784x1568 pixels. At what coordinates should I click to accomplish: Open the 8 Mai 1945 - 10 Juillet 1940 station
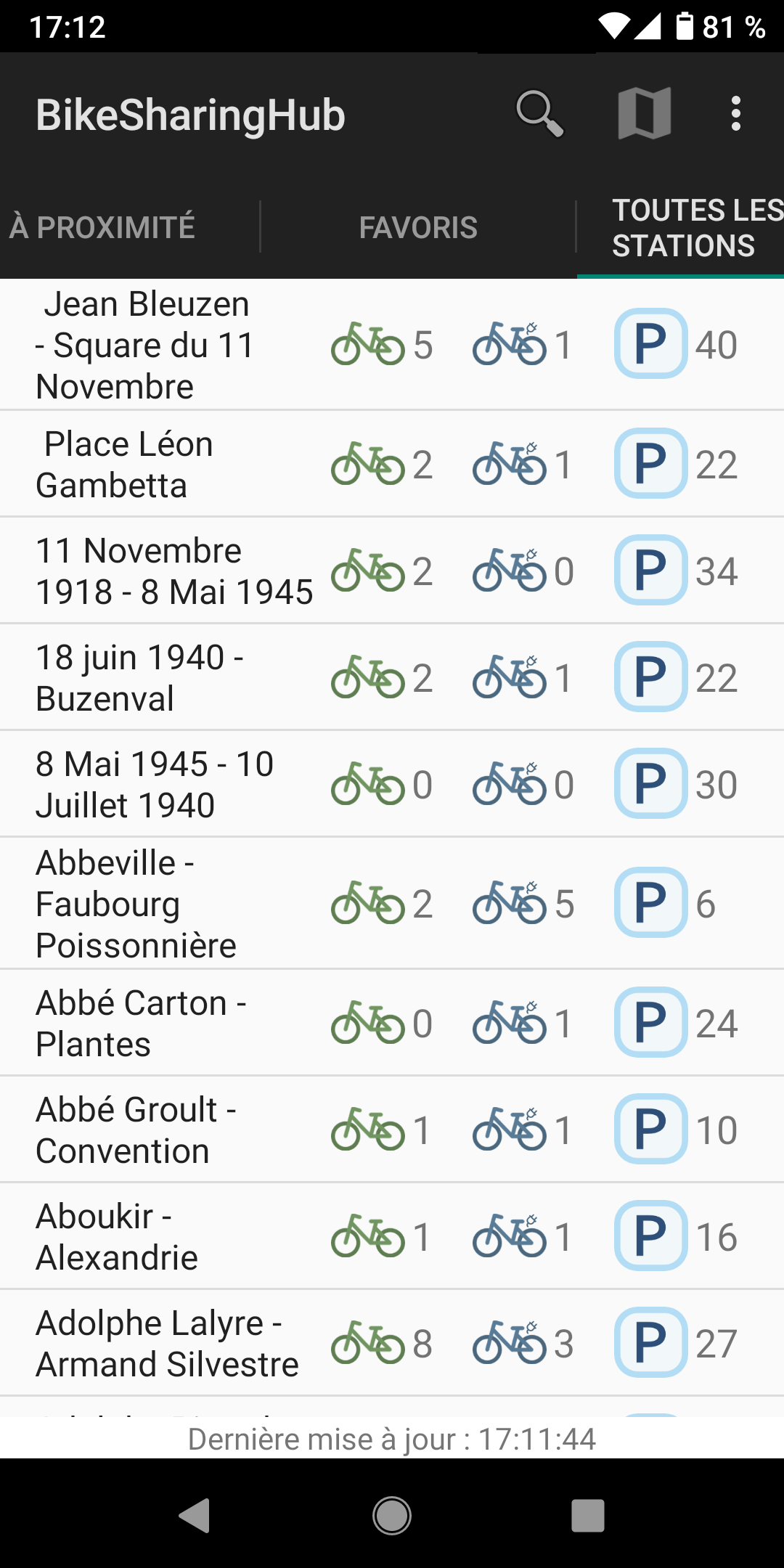coord(155,784)
